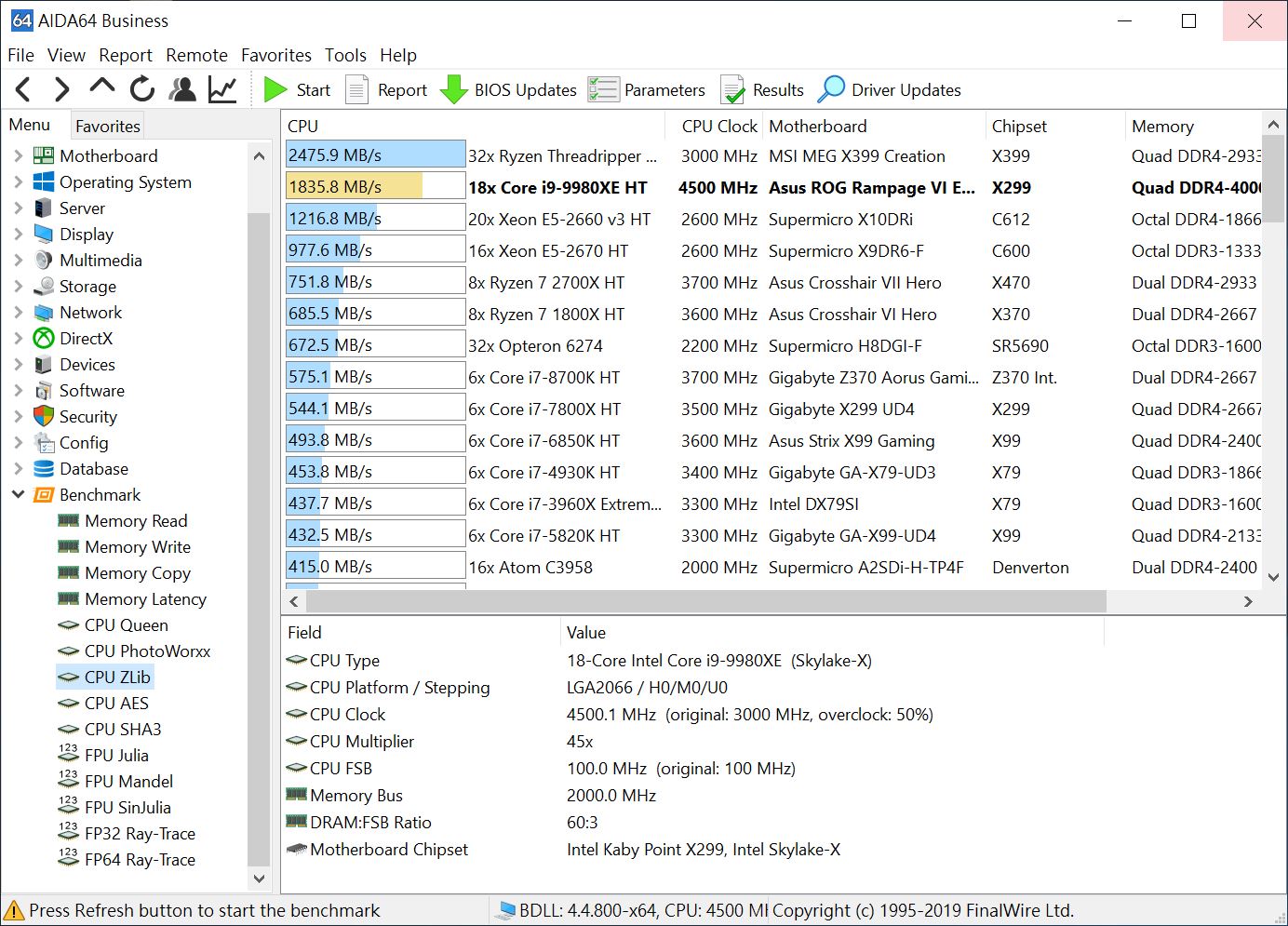Expand the Config tree node
The width and height of the screenshot is (1288, 926).
click(x=18, y=442)
